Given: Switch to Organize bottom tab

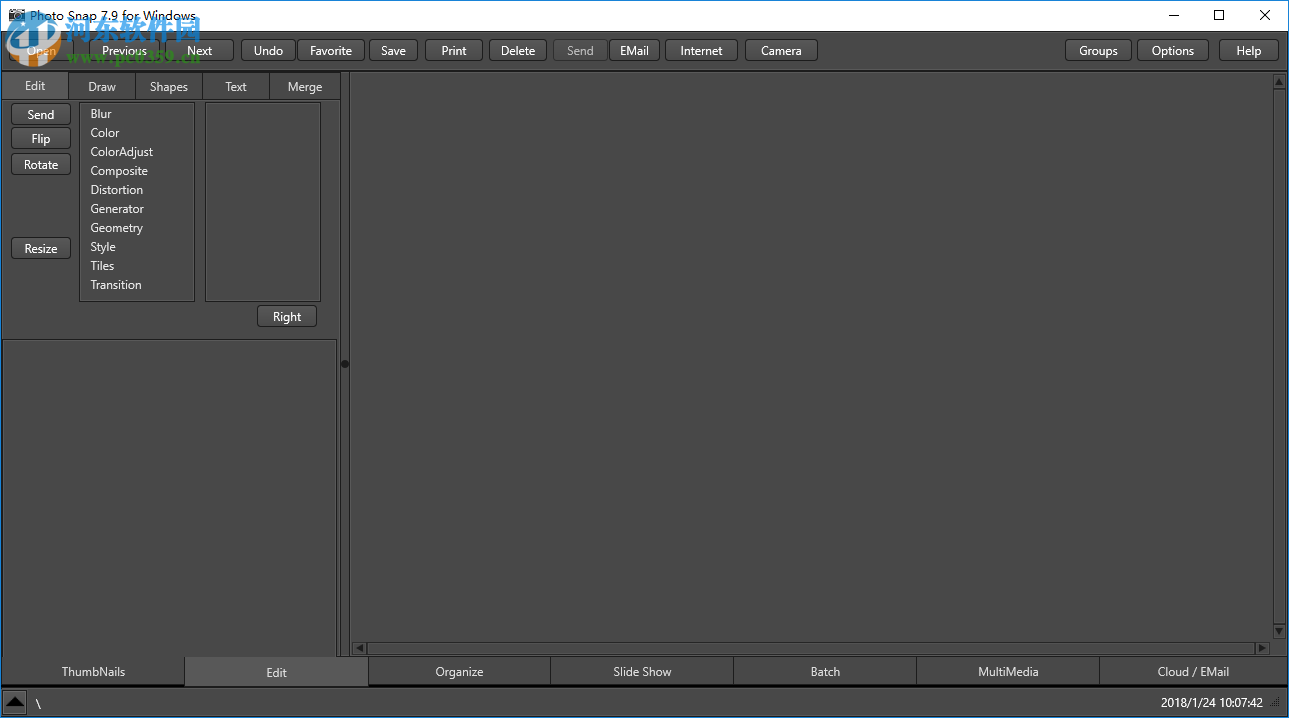Looking at the screenshot, I should (460, 672).
